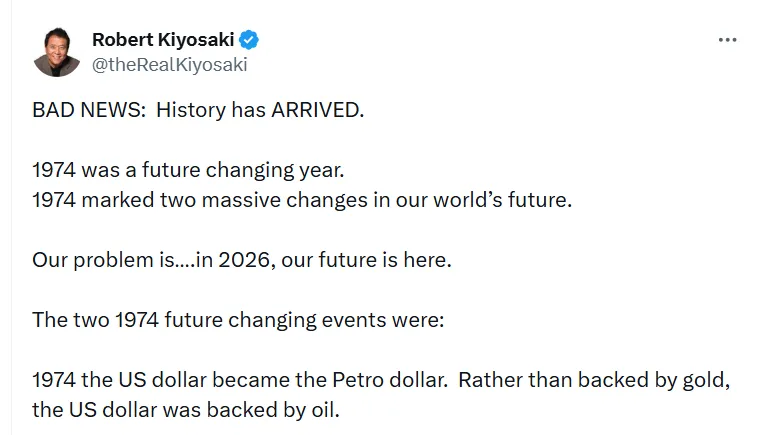Click the line "The two 1974 future changing events were:"
757x435 pixels.
tap(231, 320)
